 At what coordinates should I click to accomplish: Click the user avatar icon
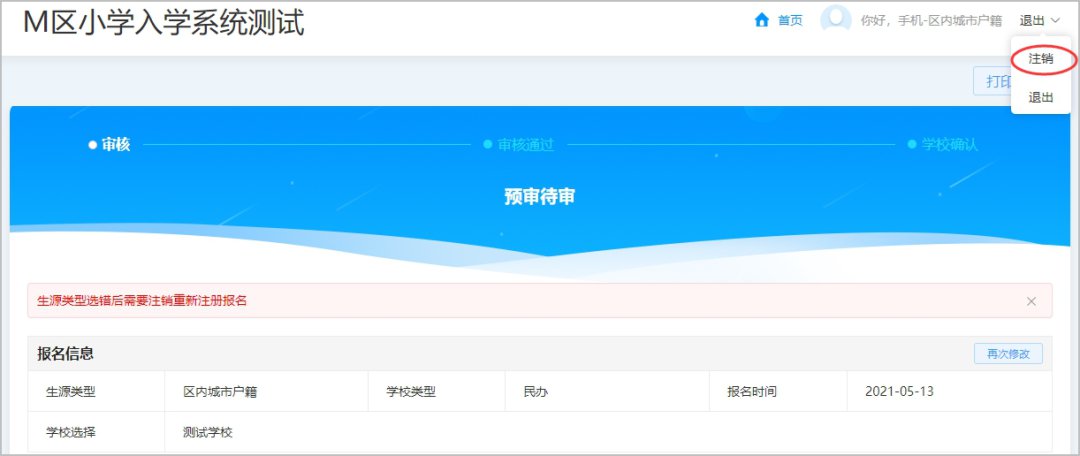pyautogui.click(x=835, y=20)
